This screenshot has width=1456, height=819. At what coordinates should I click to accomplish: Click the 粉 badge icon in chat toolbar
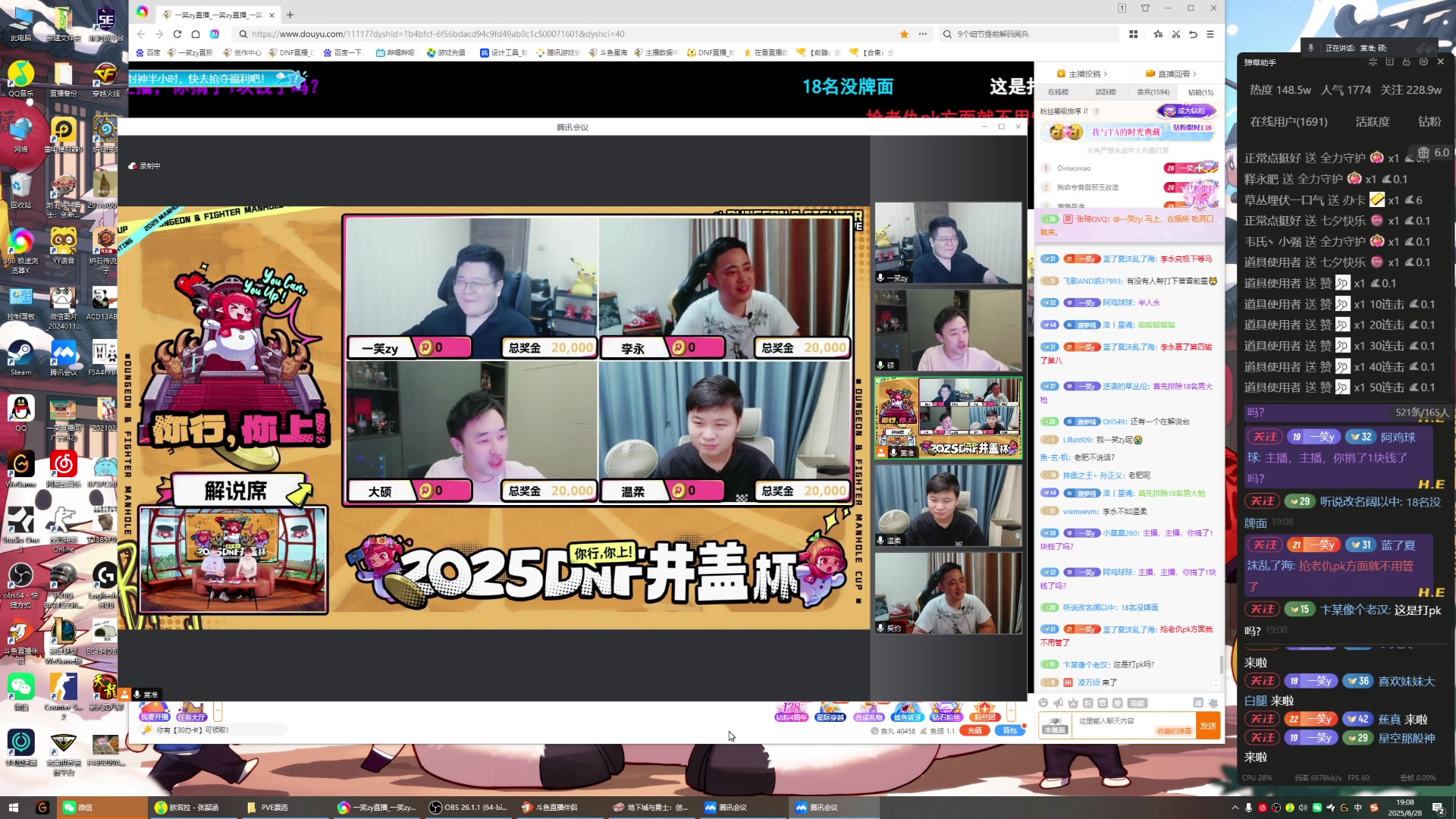pos(1088,703)
